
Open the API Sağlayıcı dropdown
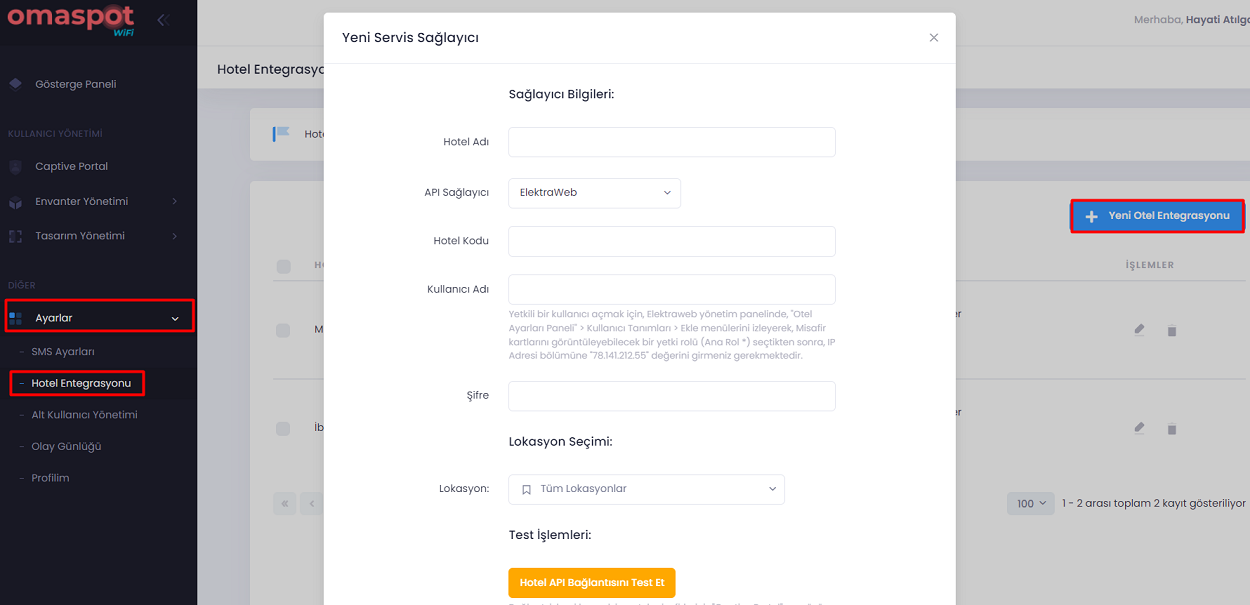(x=594, y=193)
